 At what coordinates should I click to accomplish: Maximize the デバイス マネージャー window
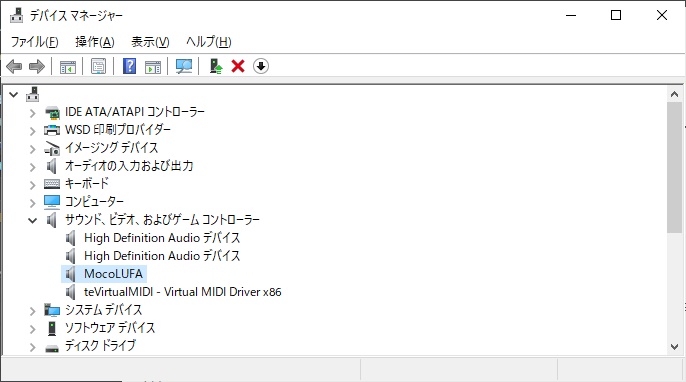[x=616, y=15]
